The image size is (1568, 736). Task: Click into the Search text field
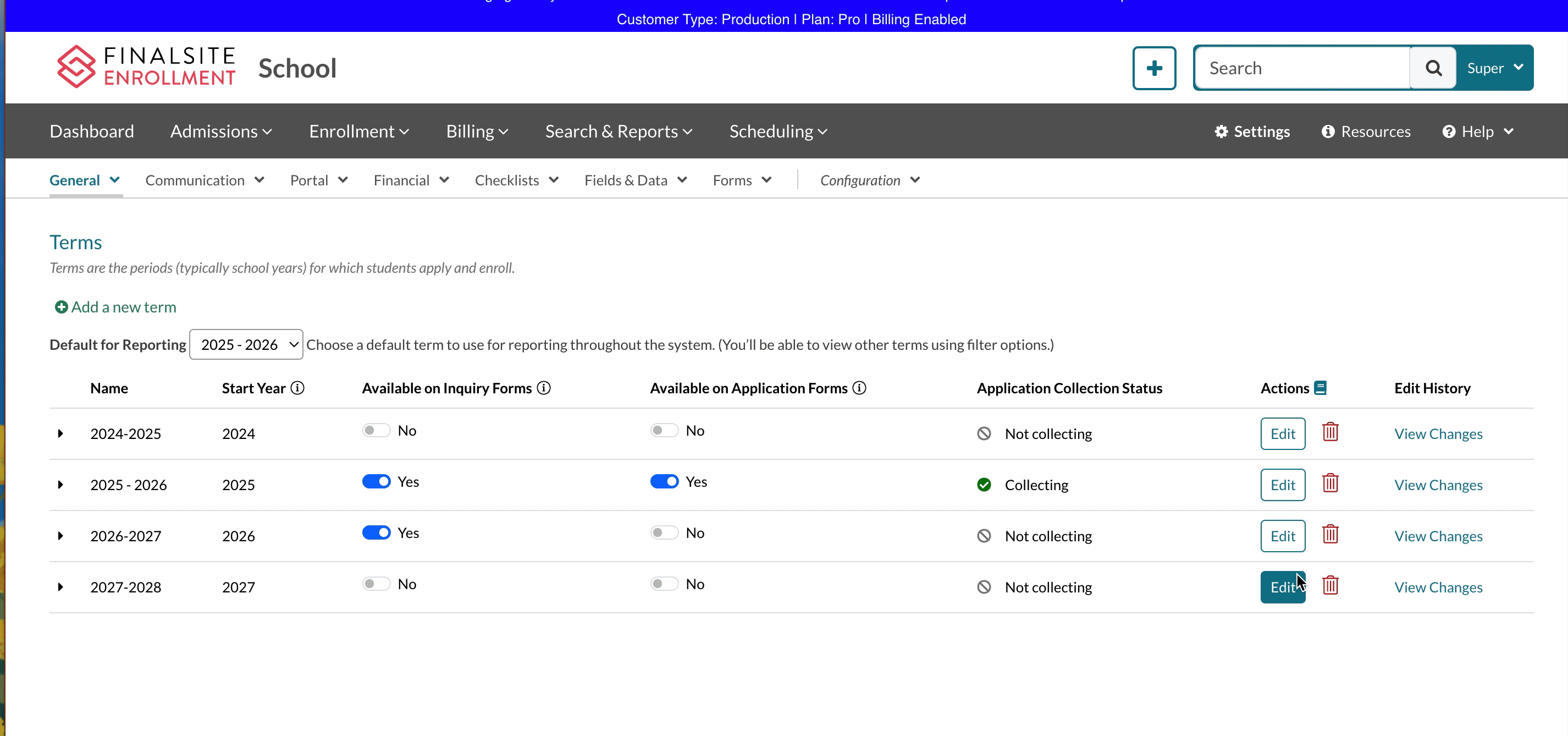pos(1301,68)
